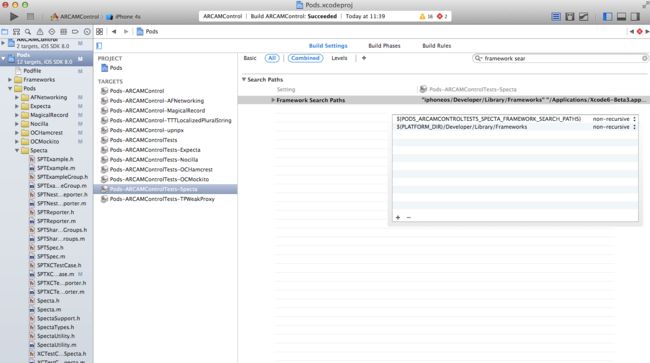Toggle the navigator pane
650x363 pixels.
point(607,17)
